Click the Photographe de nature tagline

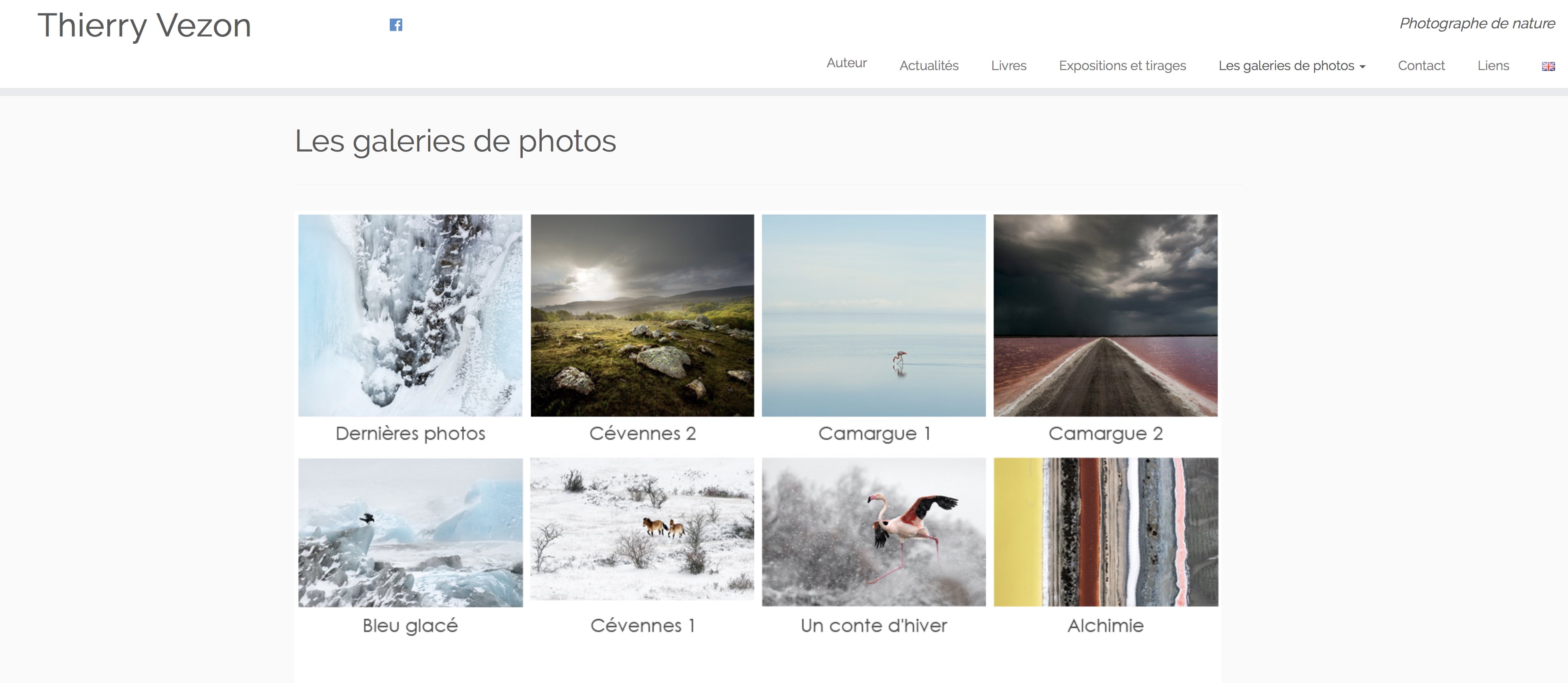[x=1477, y=24]
